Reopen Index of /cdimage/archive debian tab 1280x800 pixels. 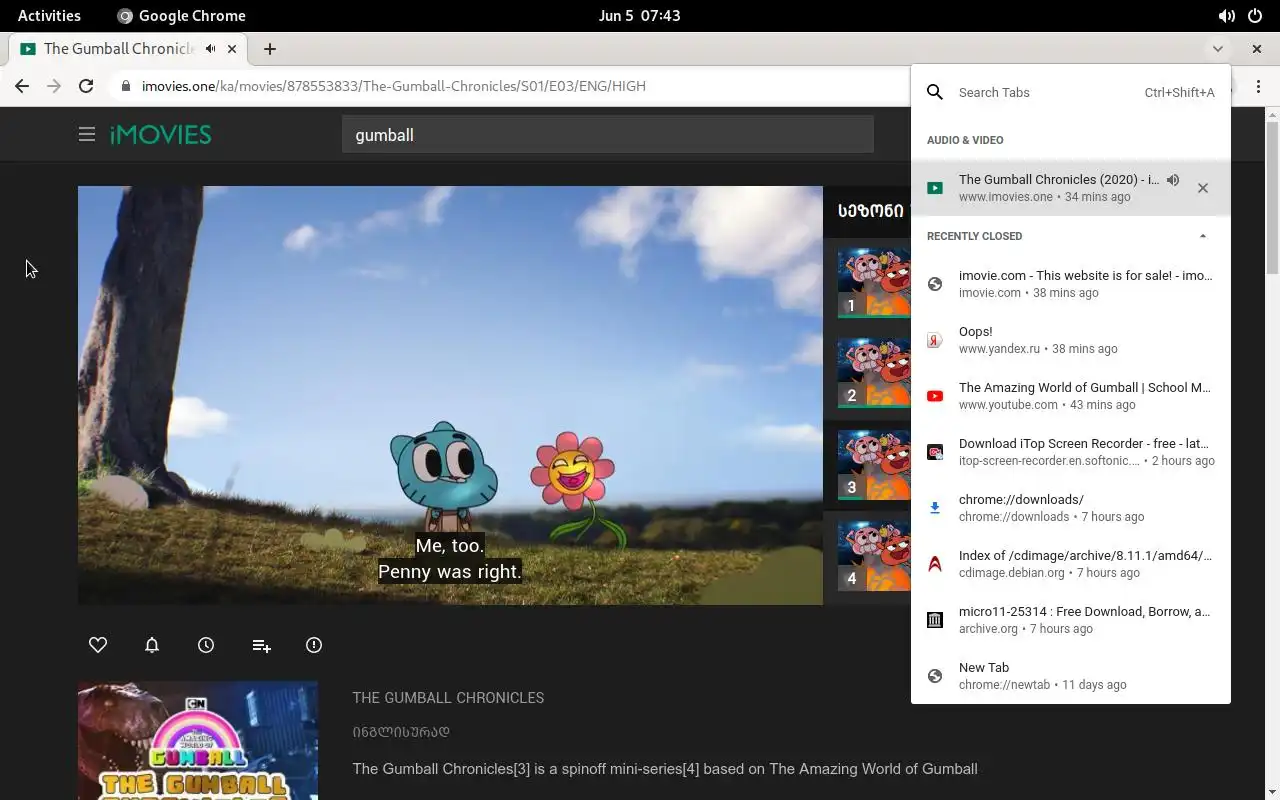coord(1071,563)
